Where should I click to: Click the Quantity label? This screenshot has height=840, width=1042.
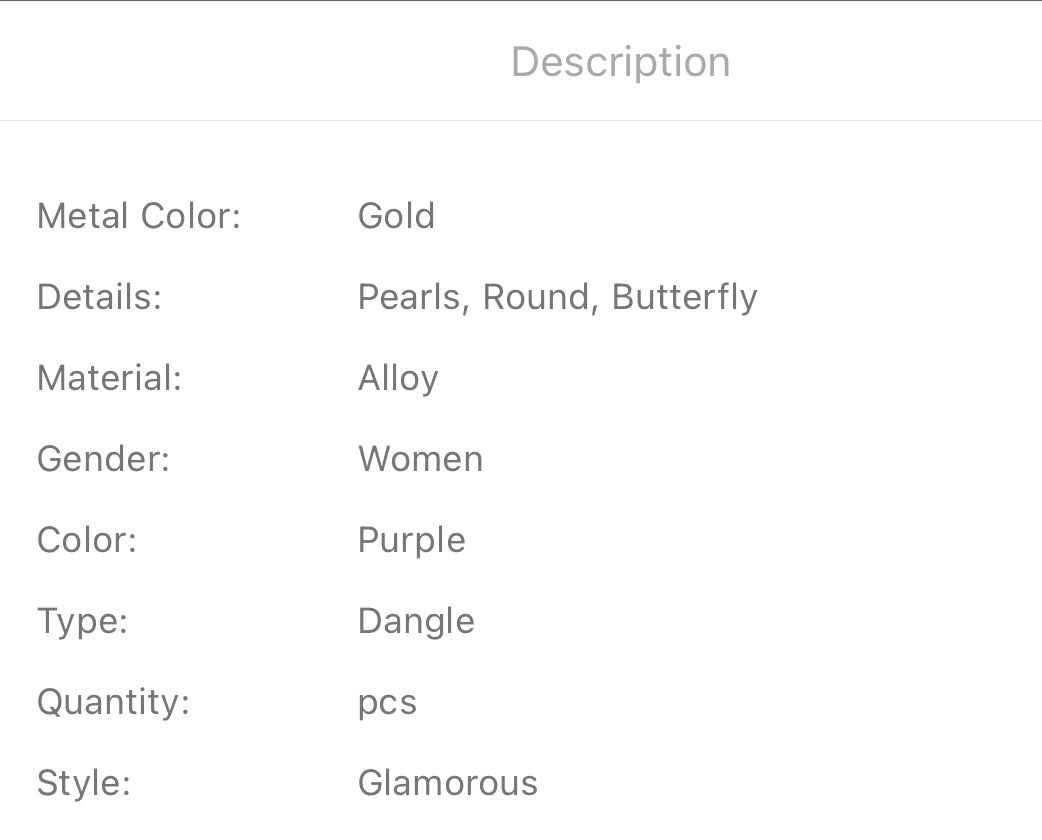pos(113,703)
